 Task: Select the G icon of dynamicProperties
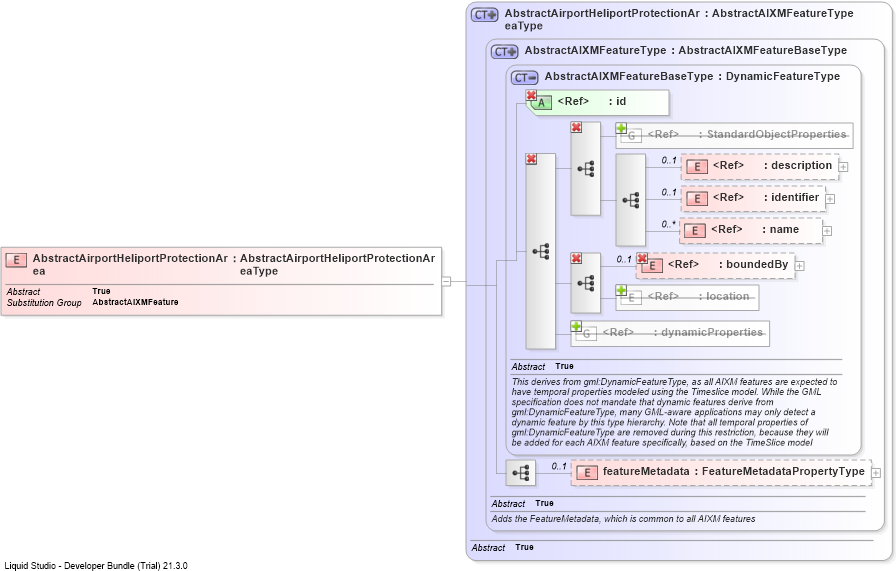click(586, 334)
